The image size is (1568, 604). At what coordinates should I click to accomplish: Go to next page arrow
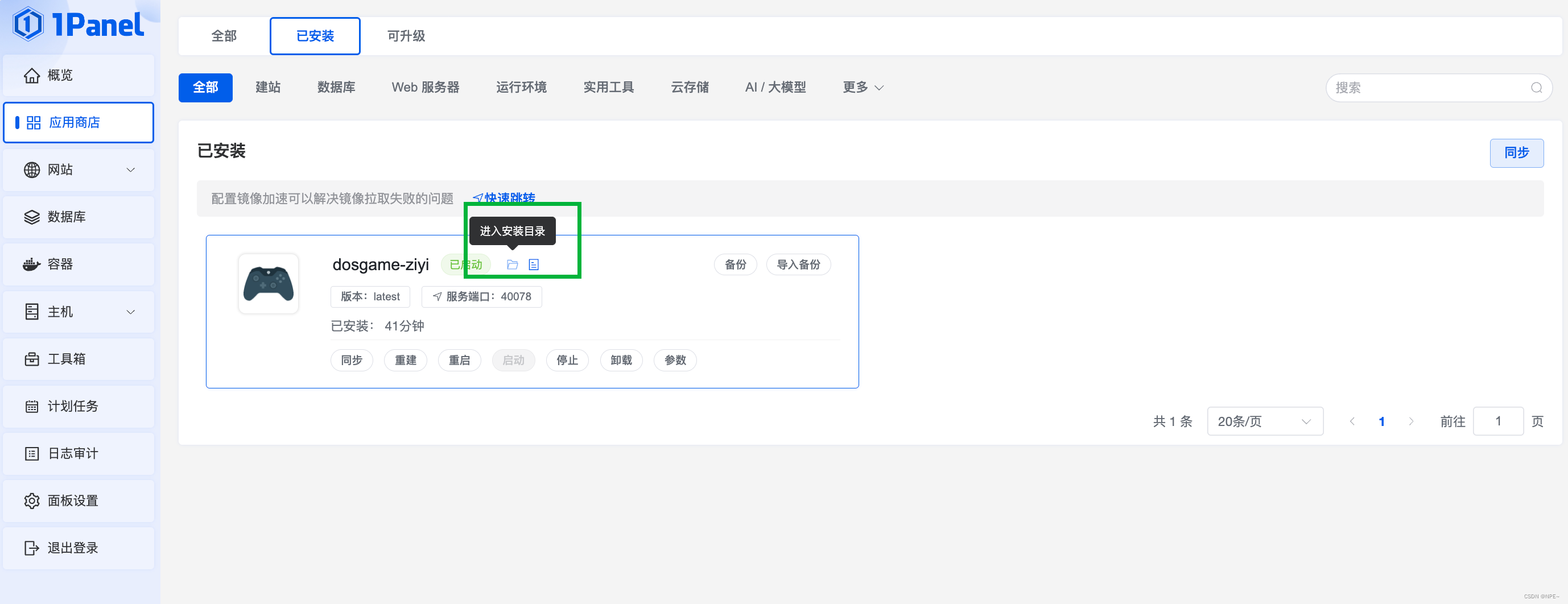tap(1411, 421)
